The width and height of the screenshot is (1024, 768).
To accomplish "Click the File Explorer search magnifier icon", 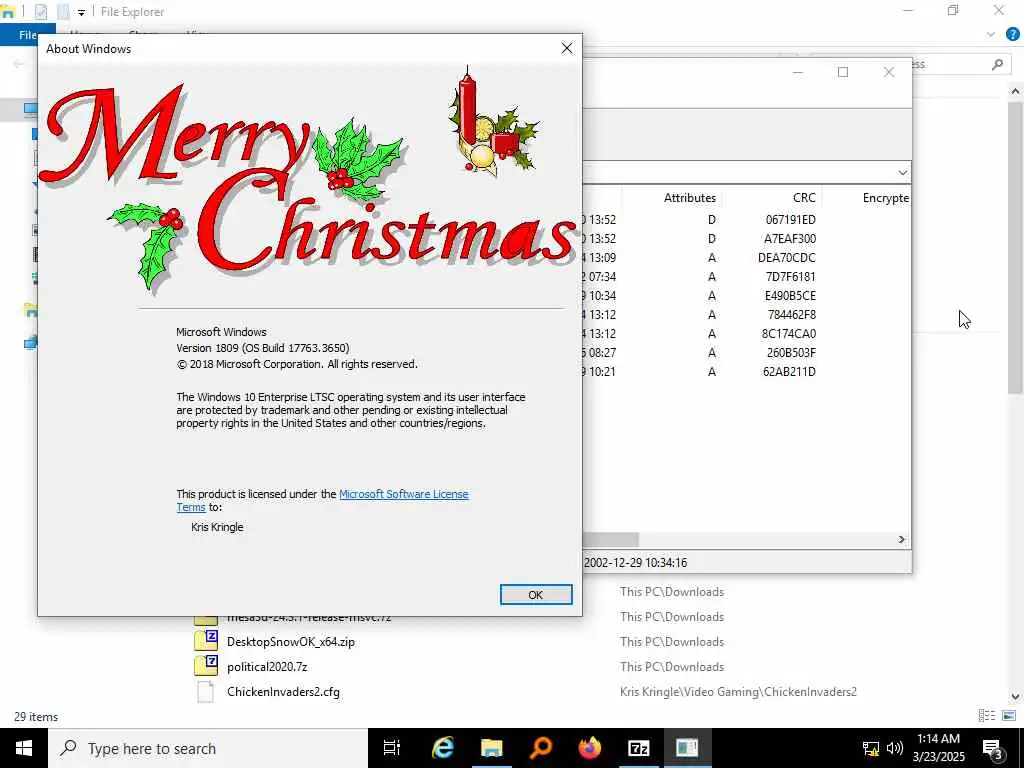I will pyautogui.click(x=997, y=64).
